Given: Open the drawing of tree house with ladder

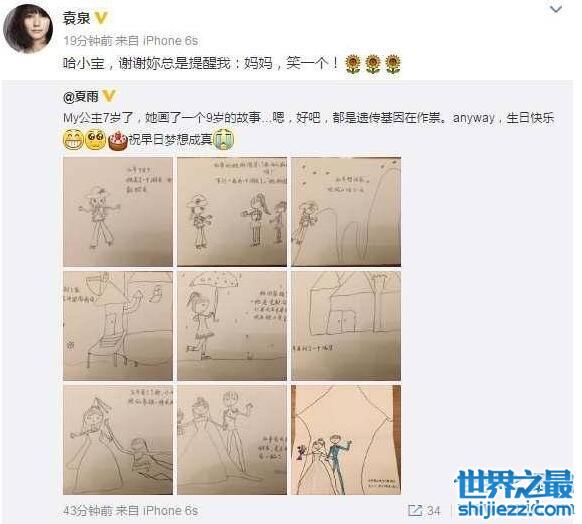Looking at the screenshot, I should [118, 326].
